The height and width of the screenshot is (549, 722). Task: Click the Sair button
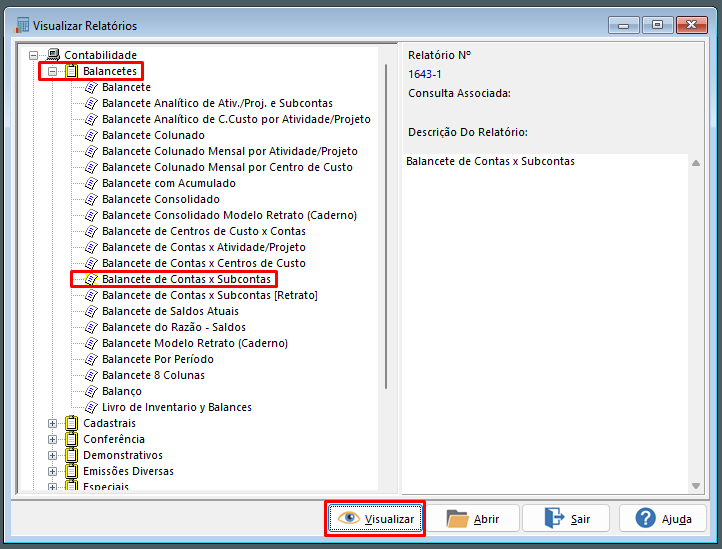(566, 519)
